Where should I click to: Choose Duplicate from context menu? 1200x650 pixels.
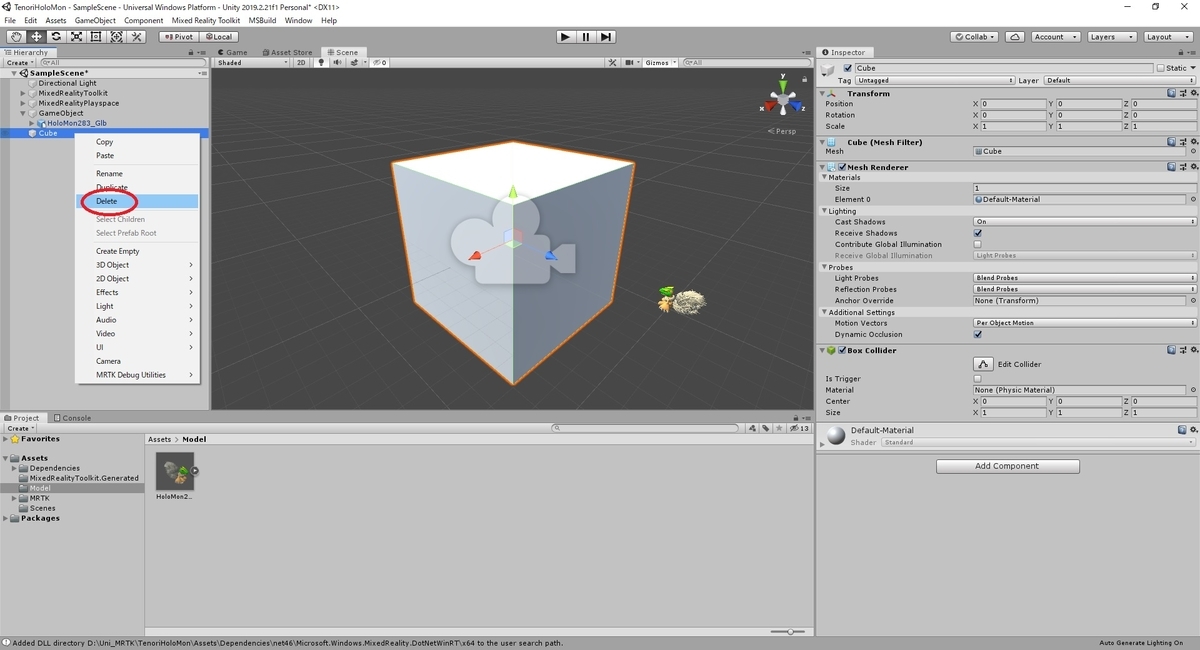tap(138, 187)
